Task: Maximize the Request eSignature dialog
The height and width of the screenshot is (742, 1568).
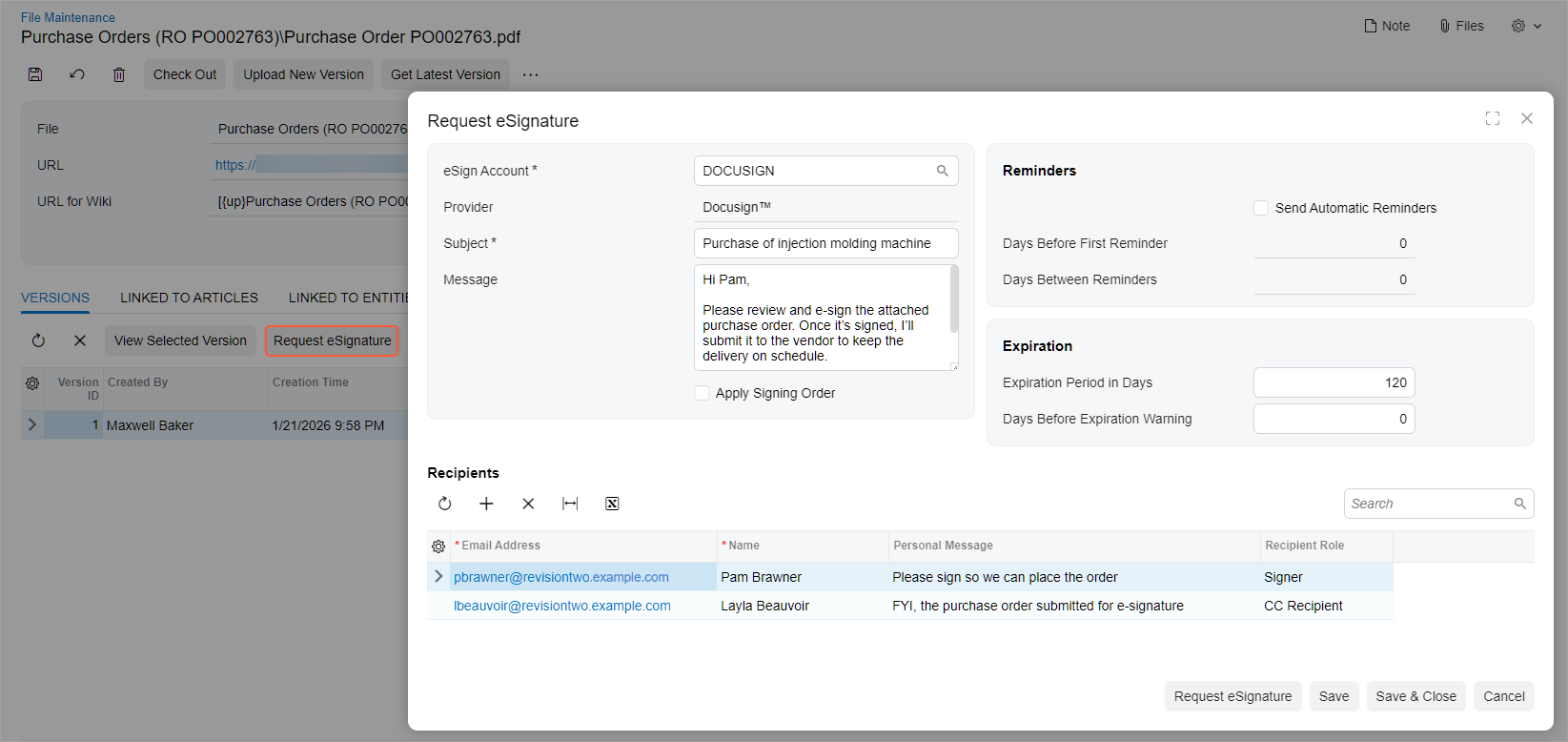Action: 1493,118
